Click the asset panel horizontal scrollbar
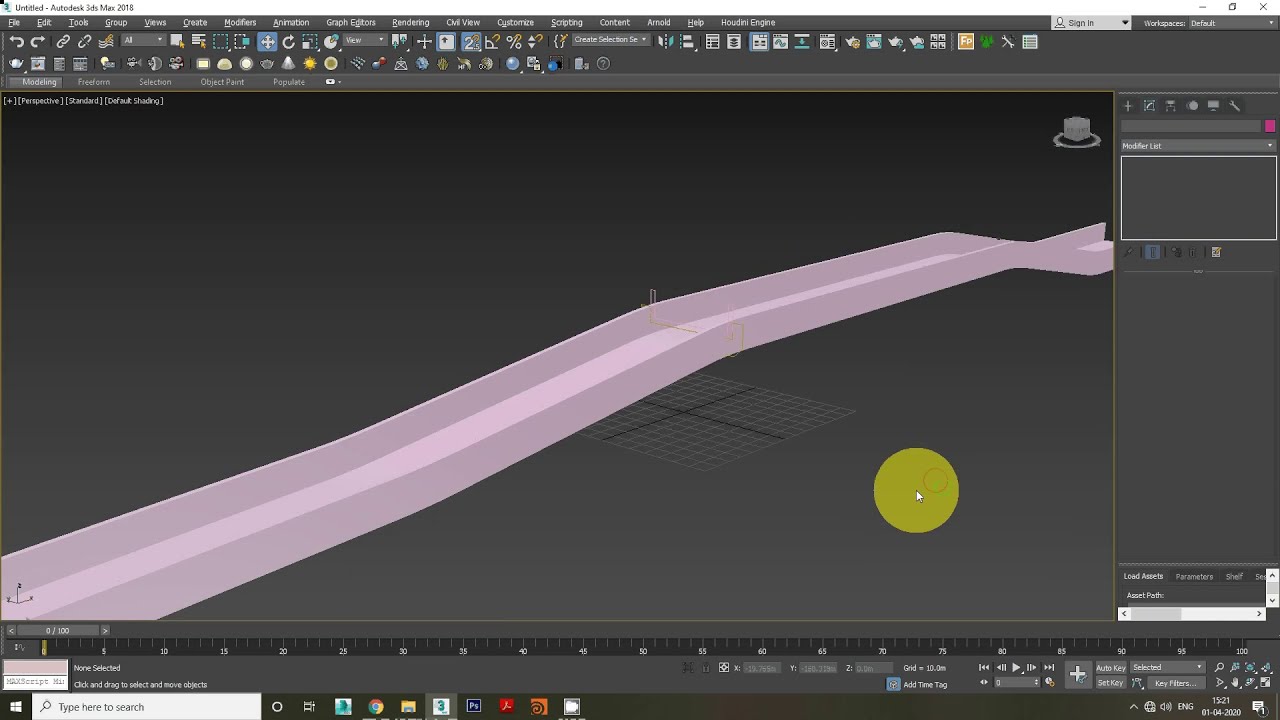Viewport: 1280px width, 720px height. pos(1194,614)
